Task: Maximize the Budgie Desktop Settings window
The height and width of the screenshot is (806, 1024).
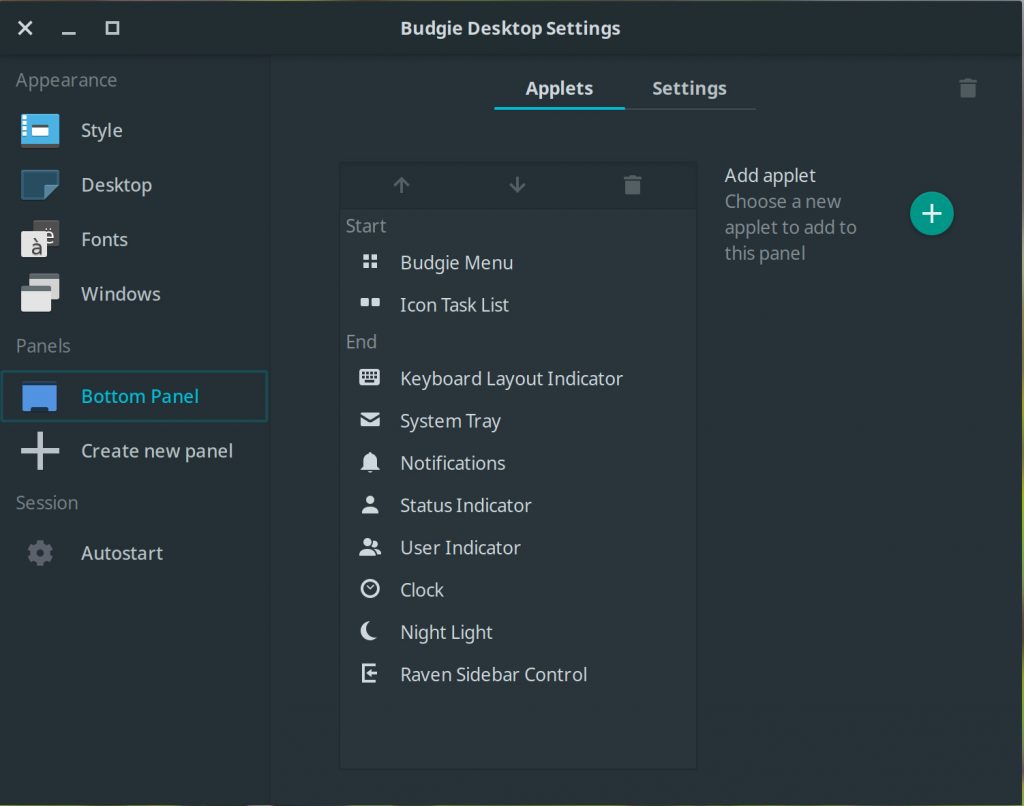Action: coord(112,28)
